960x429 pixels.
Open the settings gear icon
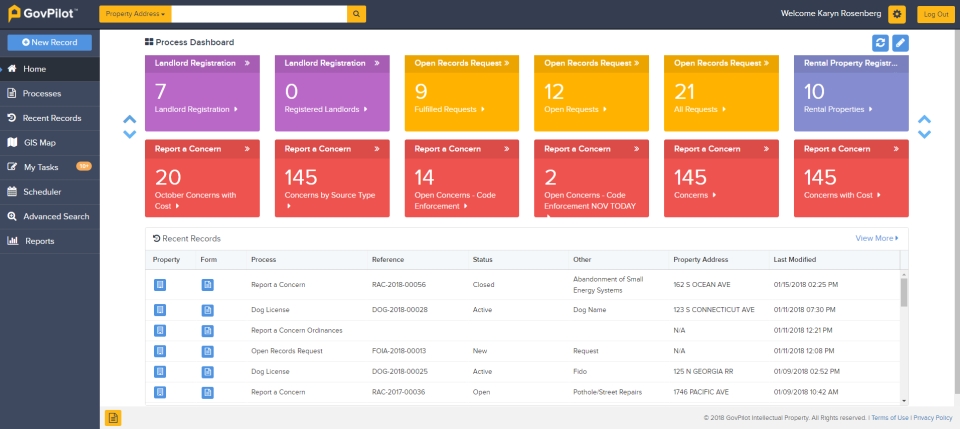[896, 14]
